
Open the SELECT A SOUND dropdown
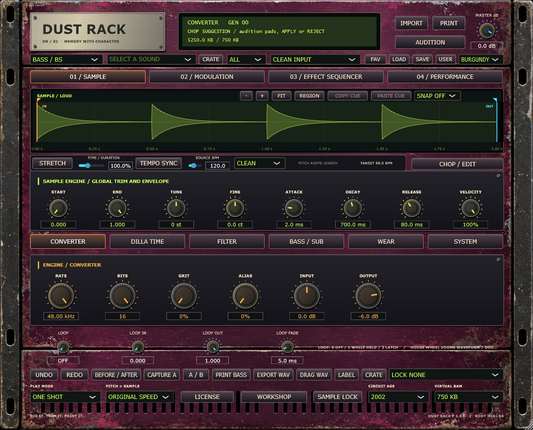point(151,59)
